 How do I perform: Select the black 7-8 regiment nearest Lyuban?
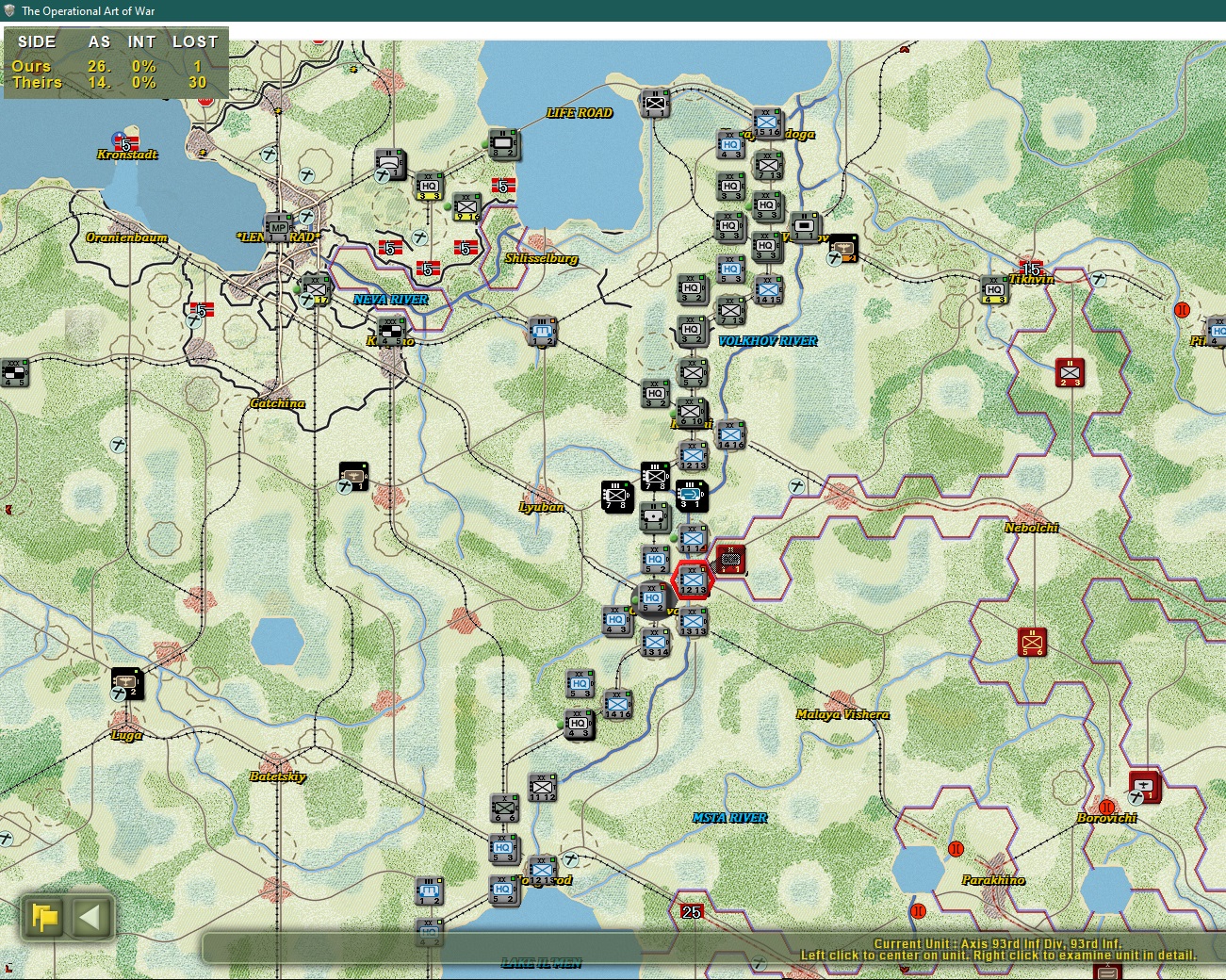pyautogui.click(x=617, y=496)
